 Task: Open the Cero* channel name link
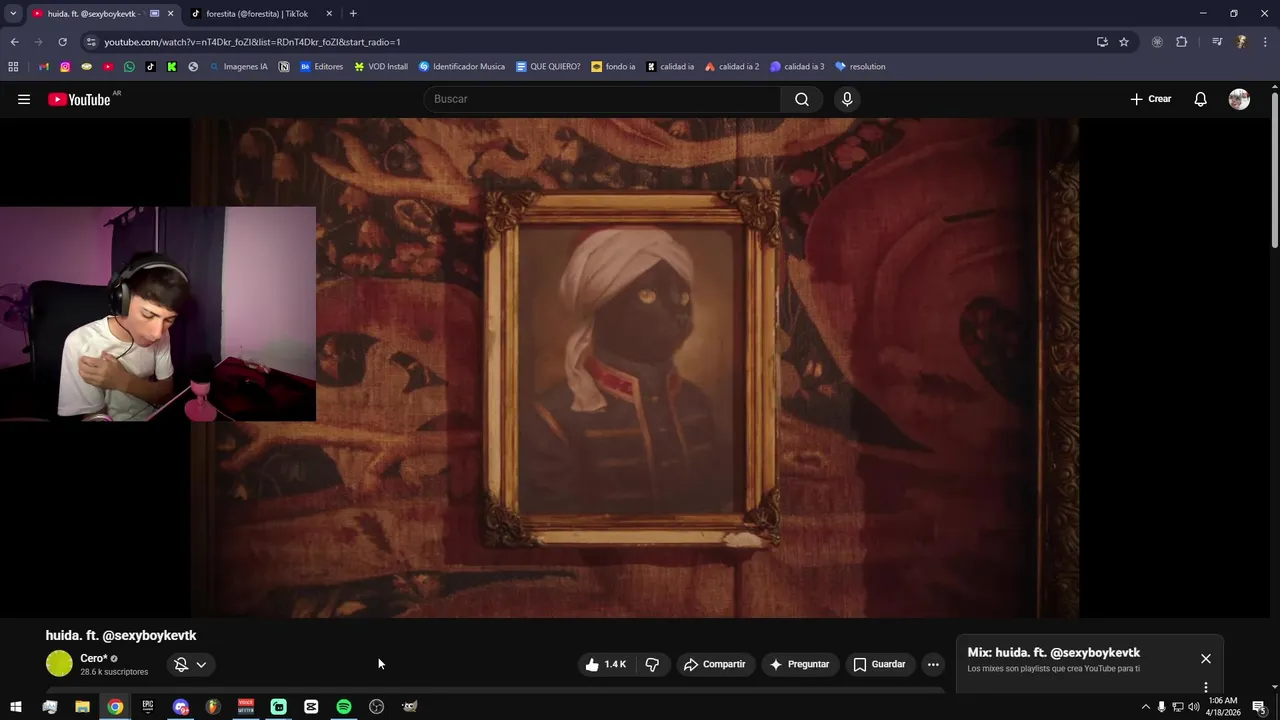94,658
